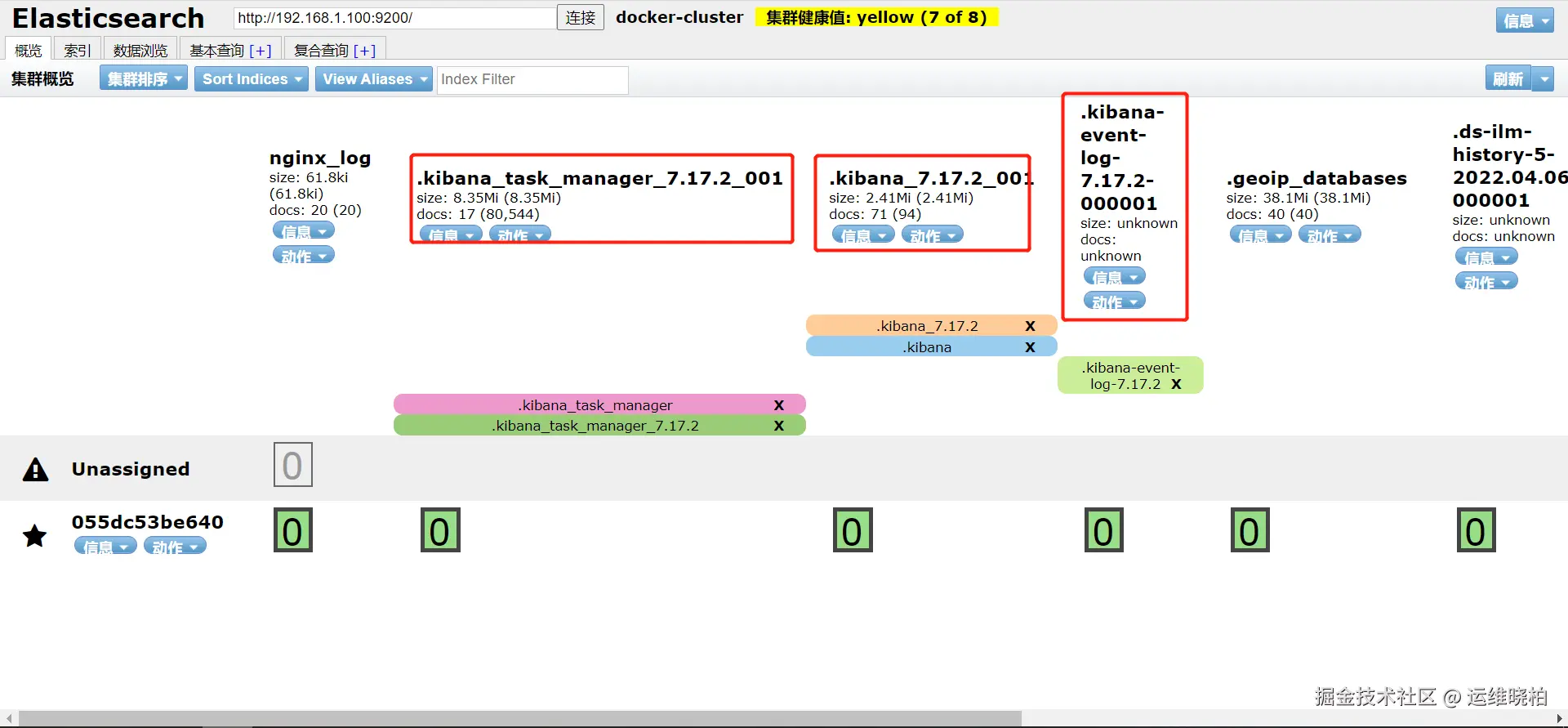Image resolution: width=1568 pixels, height=728 pixels.
Task: Open .kibana-event-log 动作 dropdown
Action: pos(1115,301)
